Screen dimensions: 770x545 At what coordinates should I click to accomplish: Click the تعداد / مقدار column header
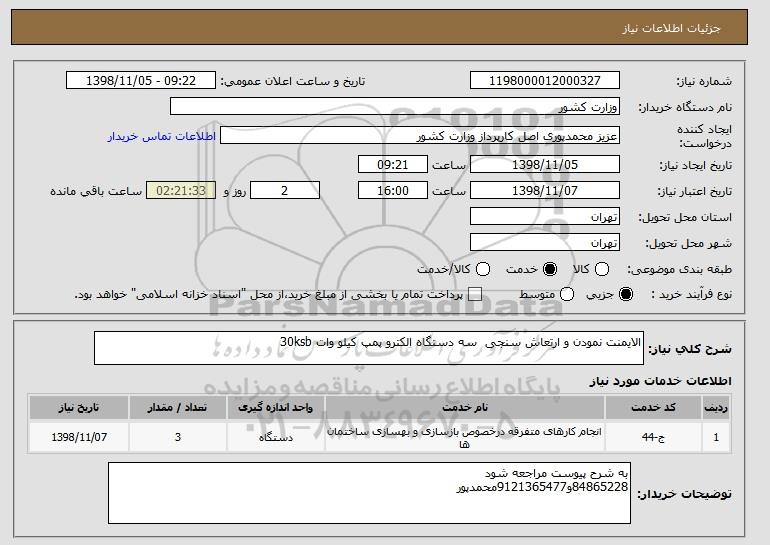click(177, 408)
